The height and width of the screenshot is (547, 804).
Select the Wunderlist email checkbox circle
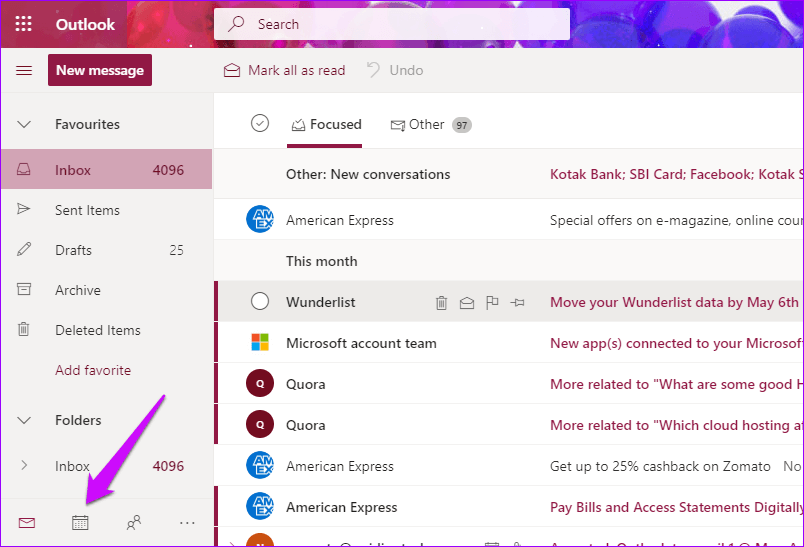click(x=260, y=301)
